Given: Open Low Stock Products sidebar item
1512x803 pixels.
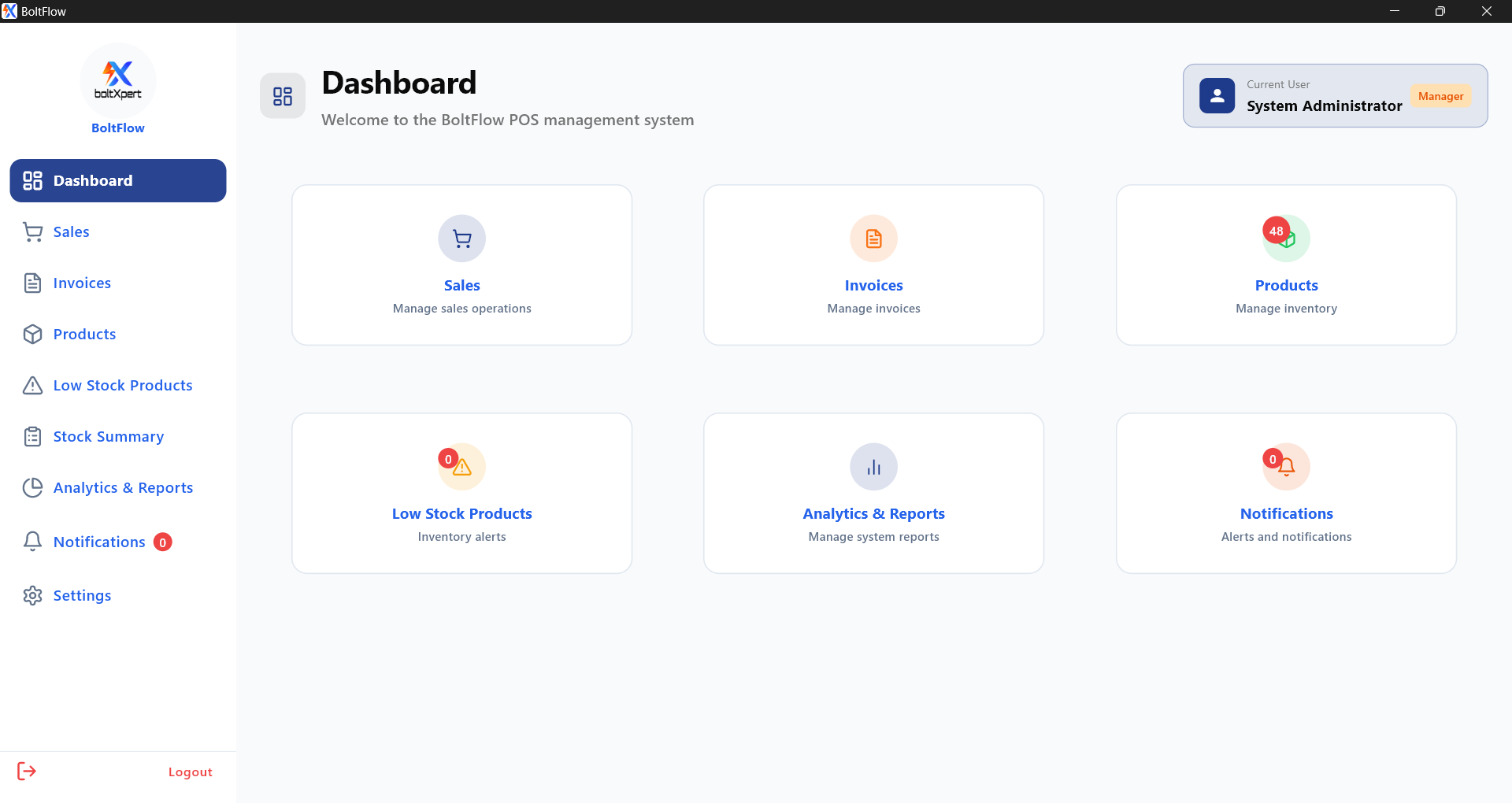Looking at the screenshot, I should 123,386.
